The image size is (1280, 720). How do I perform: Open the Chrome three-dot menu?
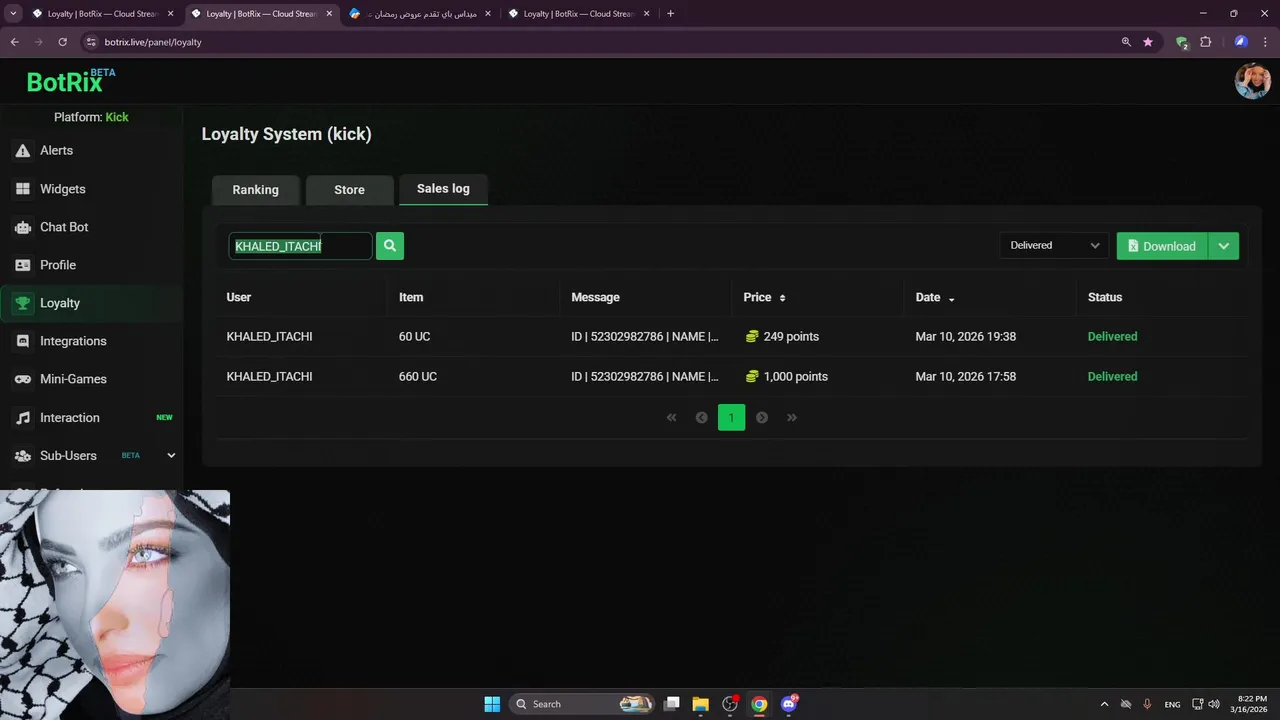coord(1266,42)
